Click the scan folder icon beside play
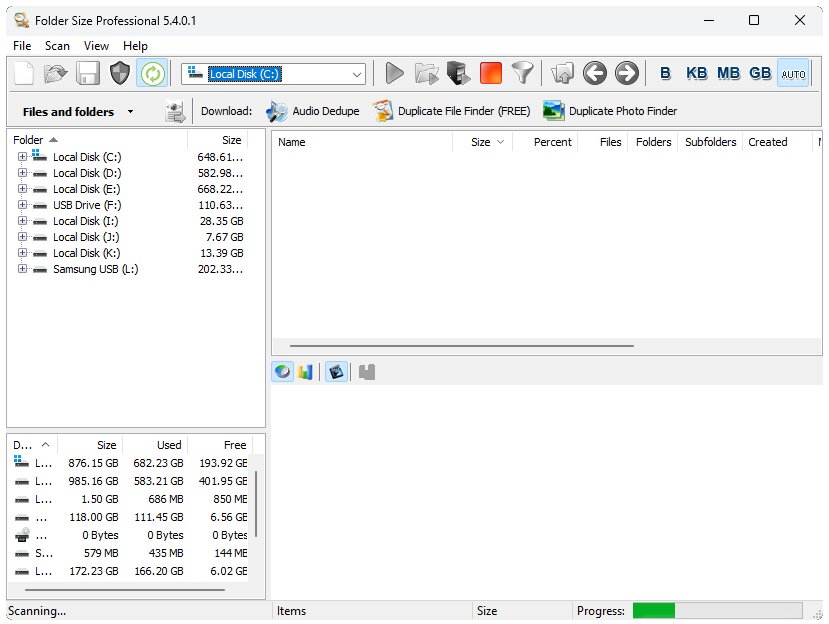This screenshot has height=624, width=829. pos(427,73)
